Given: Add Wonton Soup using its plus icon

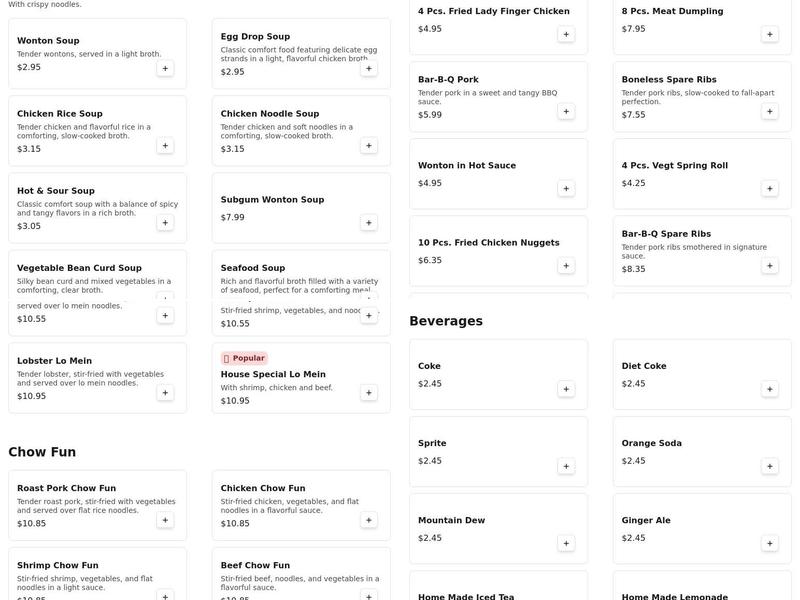Looking at the screenshot, I should pos(165,69).
